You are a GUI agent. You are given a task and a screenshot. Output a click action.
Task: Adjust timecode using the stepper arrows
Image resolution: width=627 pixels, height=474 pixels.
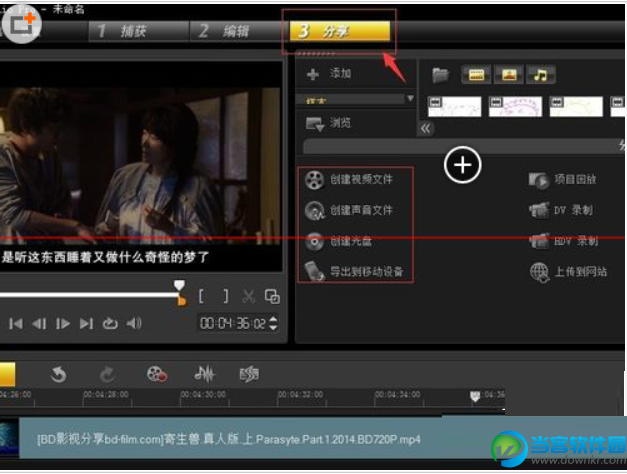tap(273, 323)
